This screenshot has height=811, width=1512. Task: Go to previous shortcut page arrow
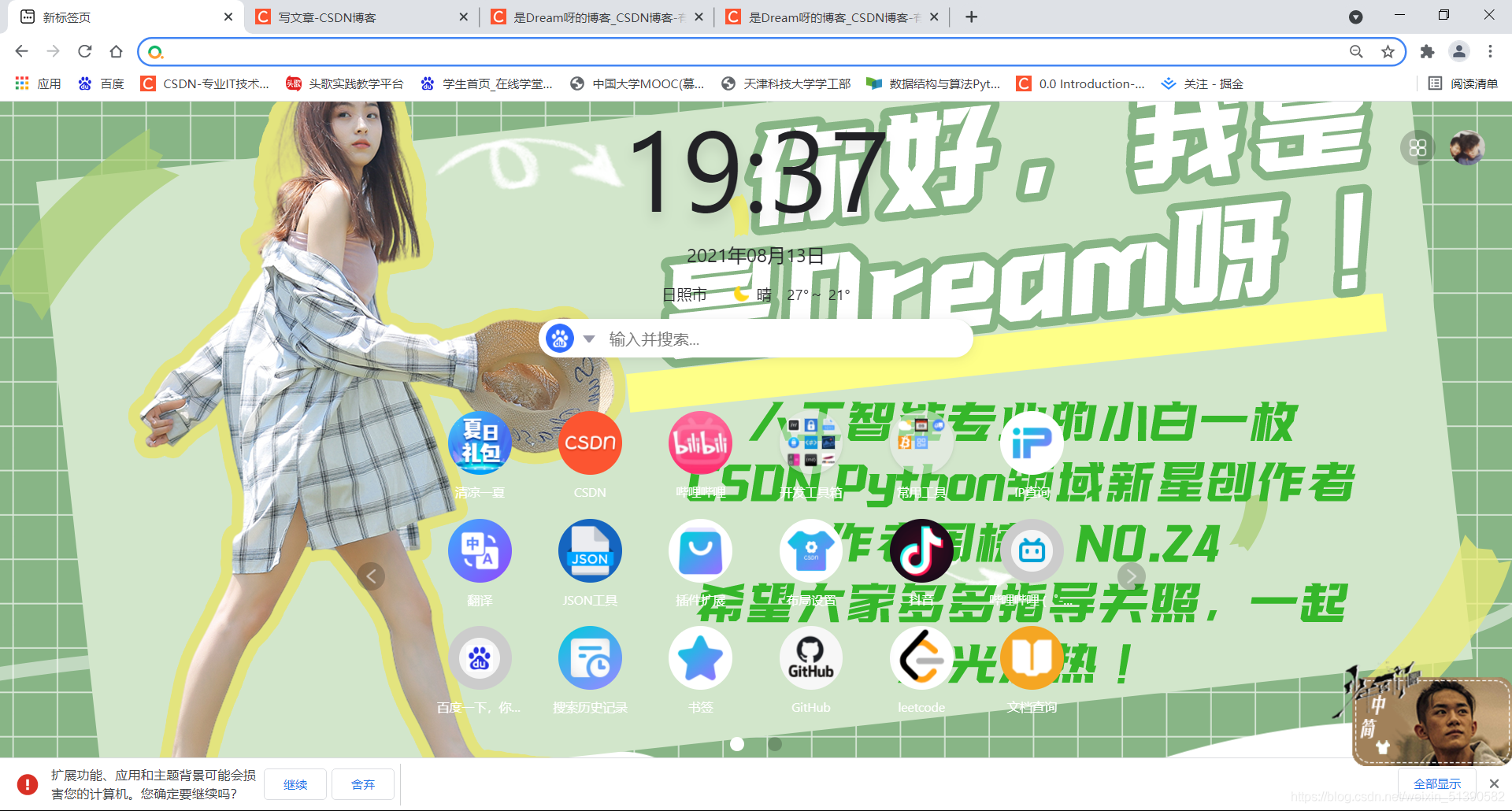pos(371,576)
